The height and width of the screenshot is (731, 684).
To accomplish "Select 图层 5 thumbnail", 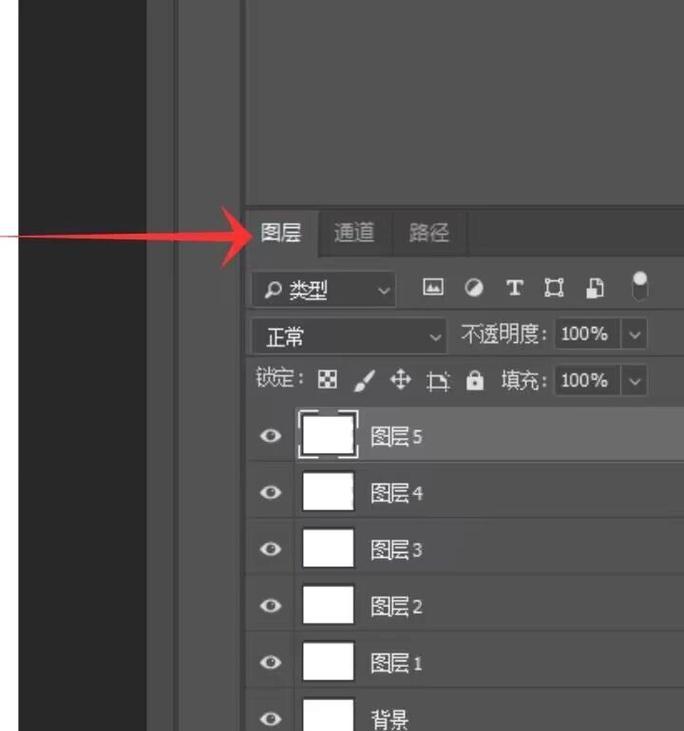I will point(328,434).
